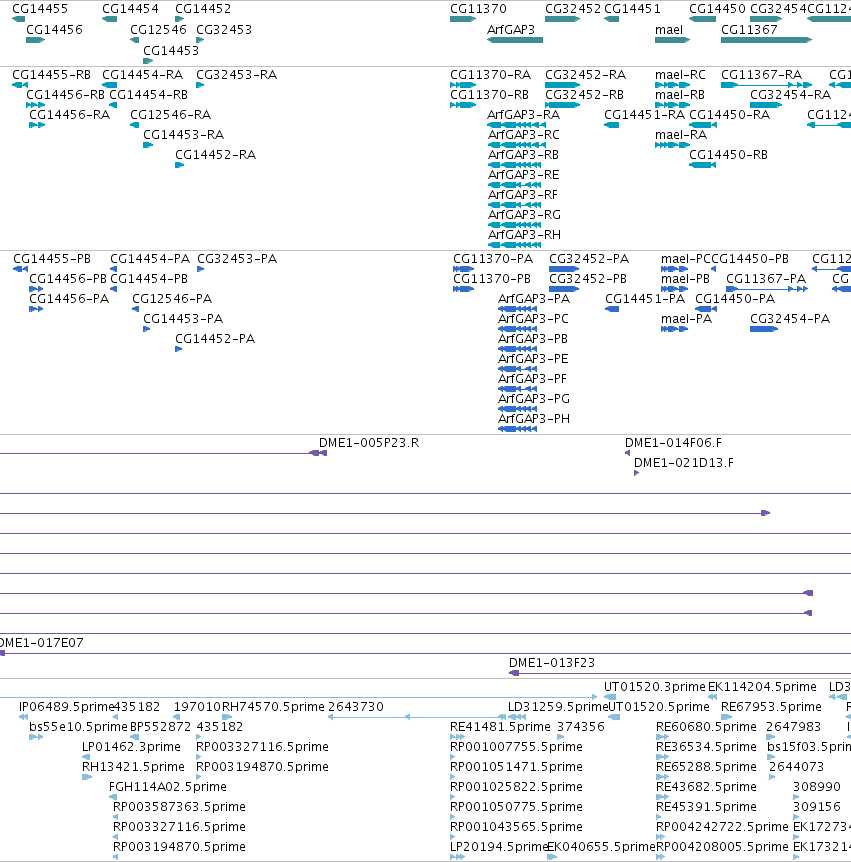Click the CG14455-PB protein label
Viewport: 851px width, 862px height.
pos(52,259)
